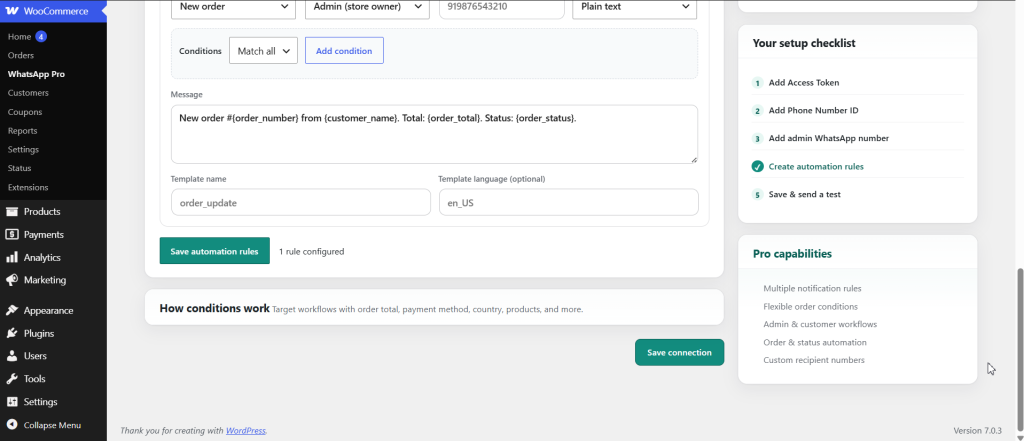Open Customers submenu item
Image resolution: width=1024 pixels, height=441 pixels.
pos(28,93)
